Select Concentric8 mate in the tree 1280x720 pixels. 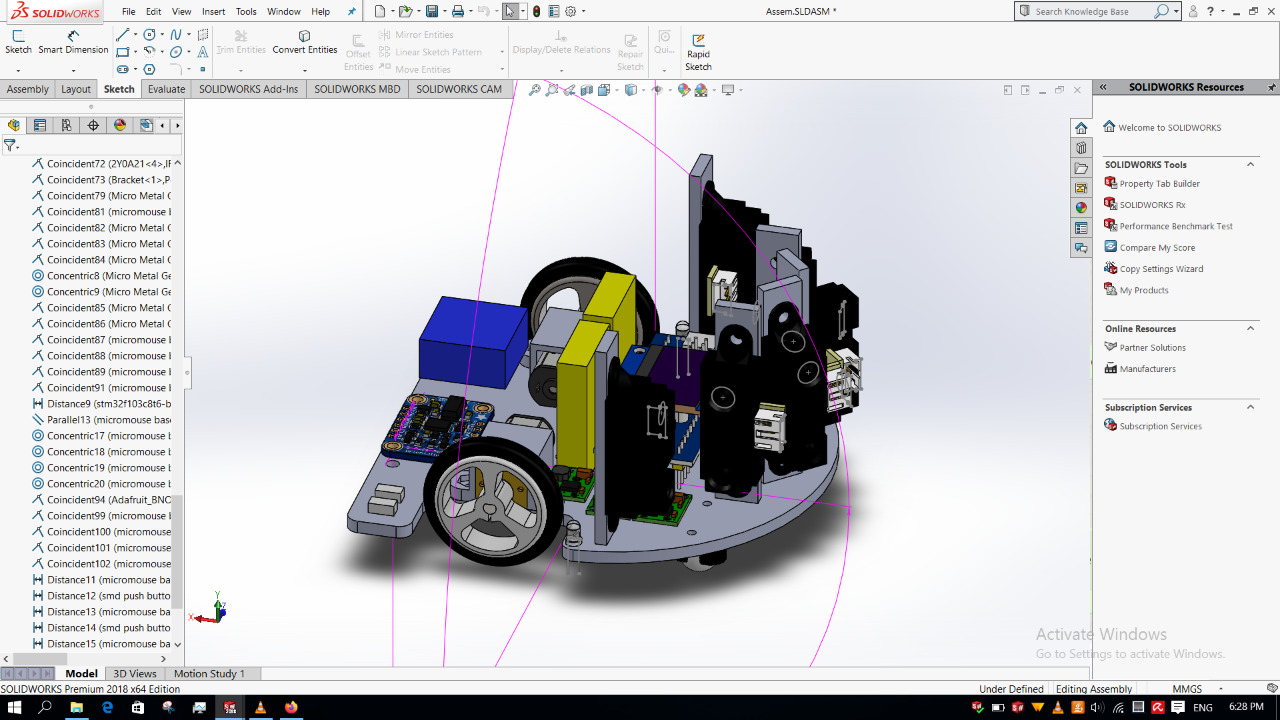point(100,276)
